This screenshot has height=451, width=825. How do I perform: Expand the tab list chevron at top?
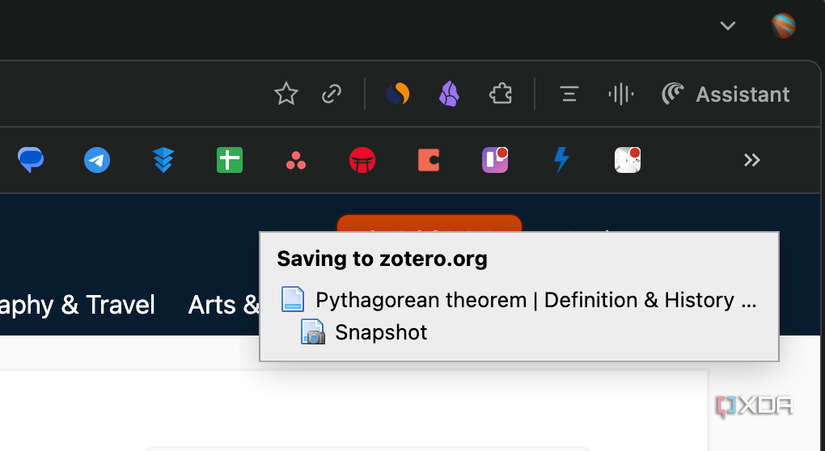[728, 25]
